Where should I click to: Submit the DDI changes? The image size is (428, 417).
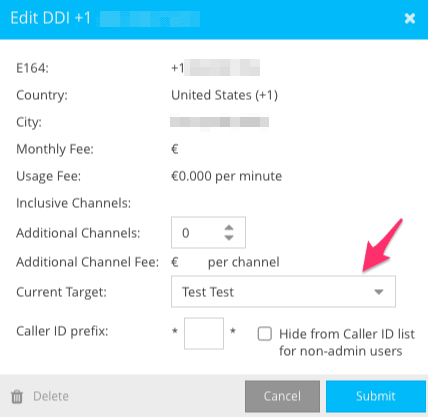pyautogui.click(x=376, y=396)
